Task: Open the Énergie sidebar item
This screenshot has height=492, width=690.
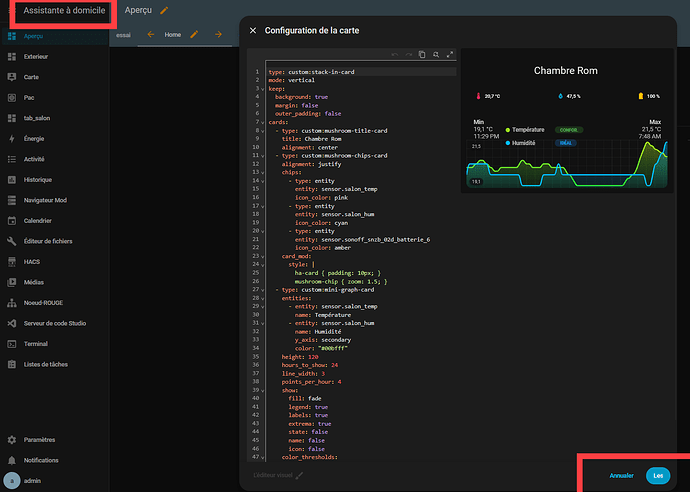Action: 34,139
